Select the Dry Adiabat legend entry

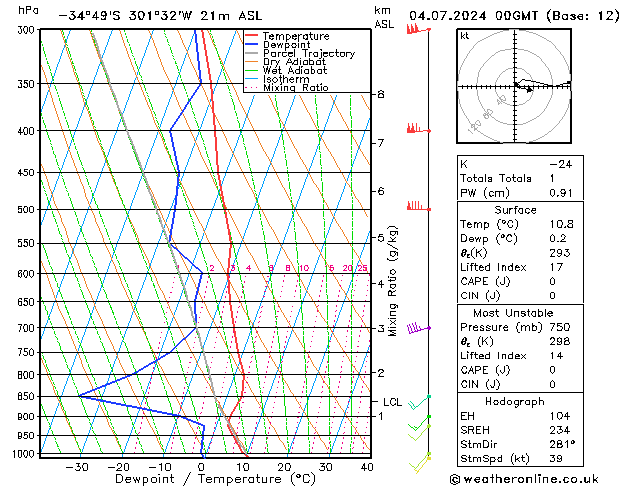(x=285, y=62)
